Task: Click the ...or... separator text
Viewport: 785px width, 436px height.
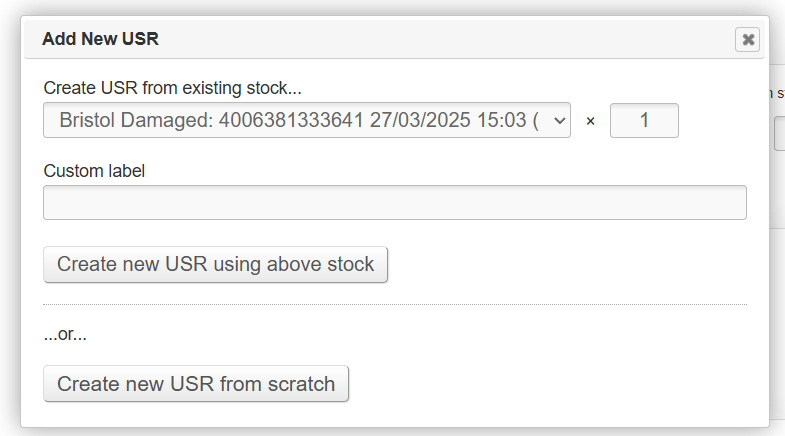Action: (65, 334)
